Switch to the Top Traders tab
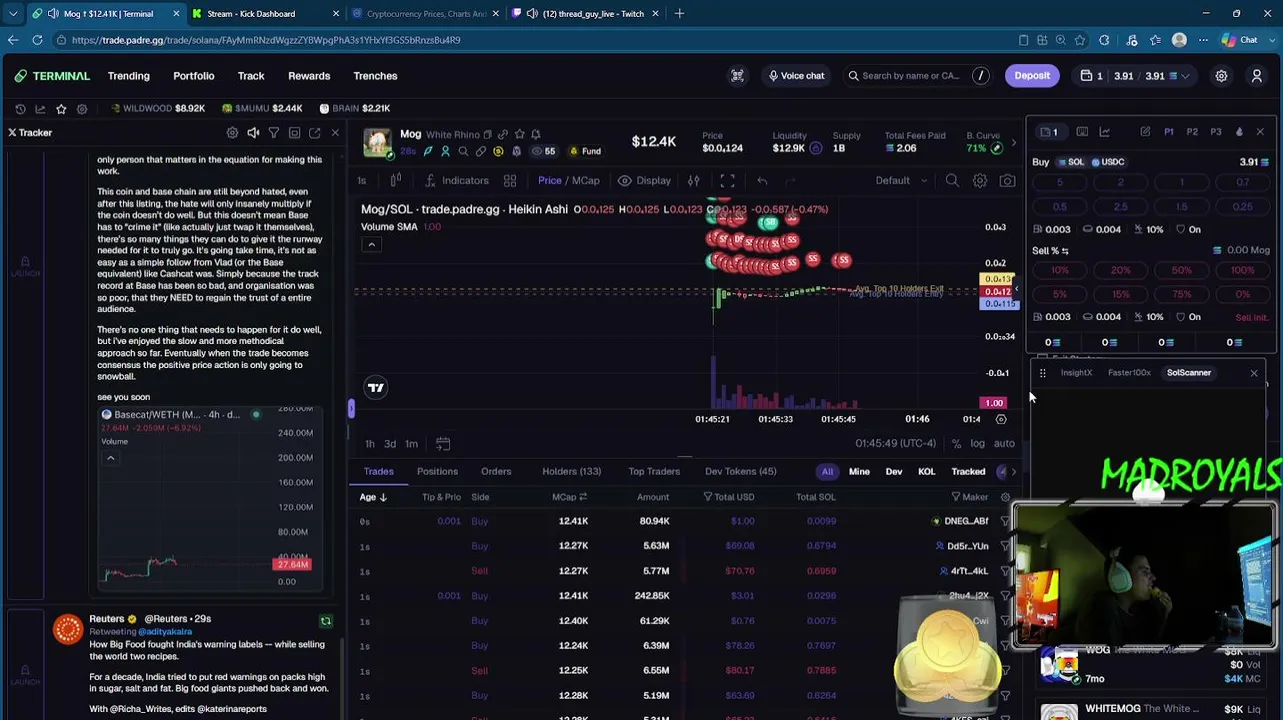This screenshot has height=720, width=1283. [654, 472]
